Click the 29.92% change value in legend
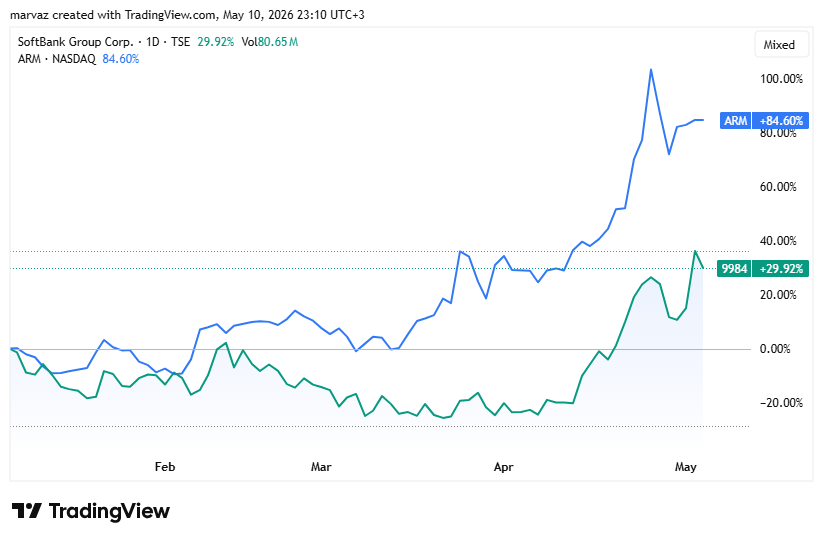Viewport: 823px width, 541px height. [215, 42]
